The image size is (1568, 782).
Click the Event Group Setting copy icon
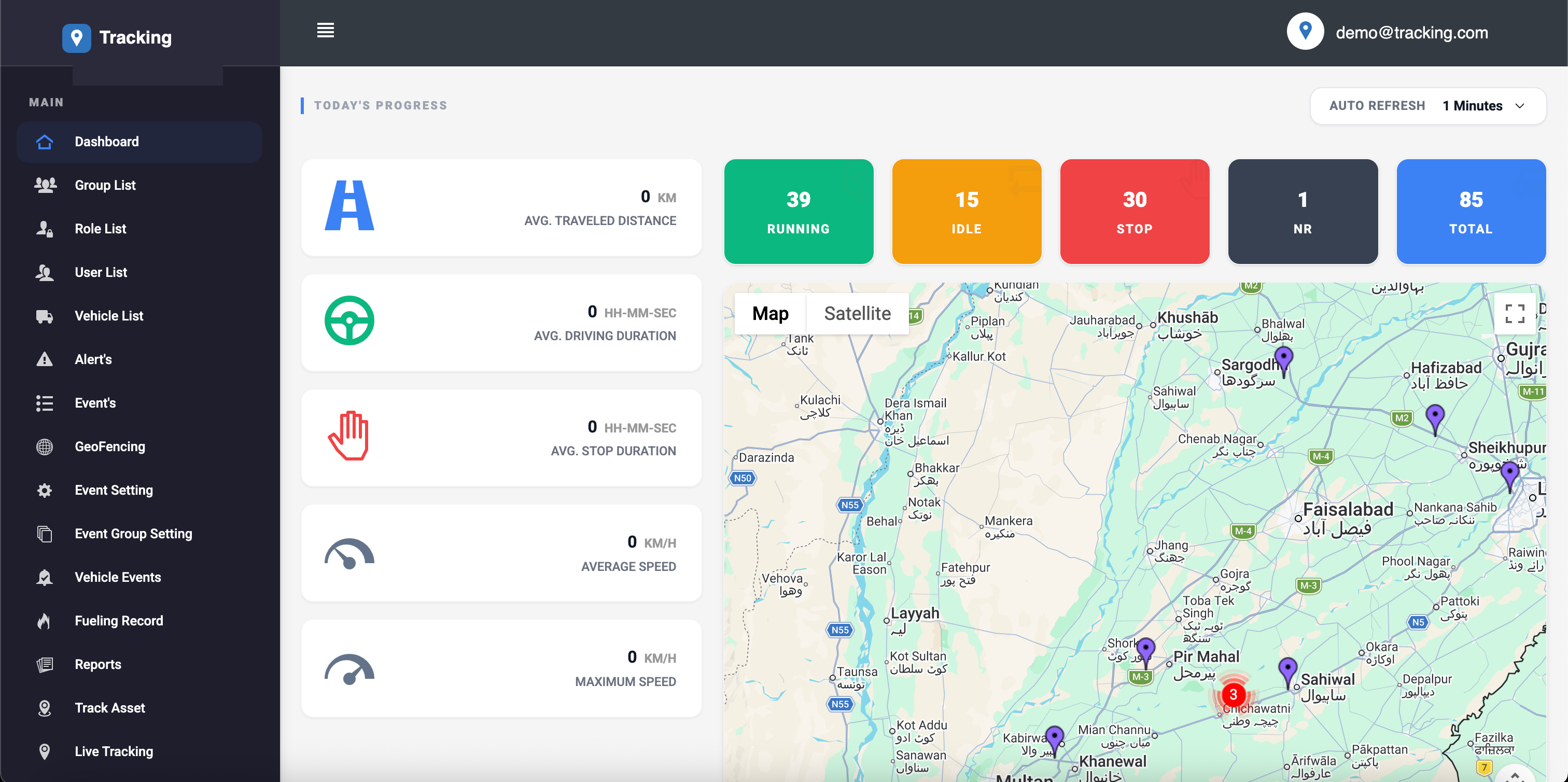(x=45, y=534)
